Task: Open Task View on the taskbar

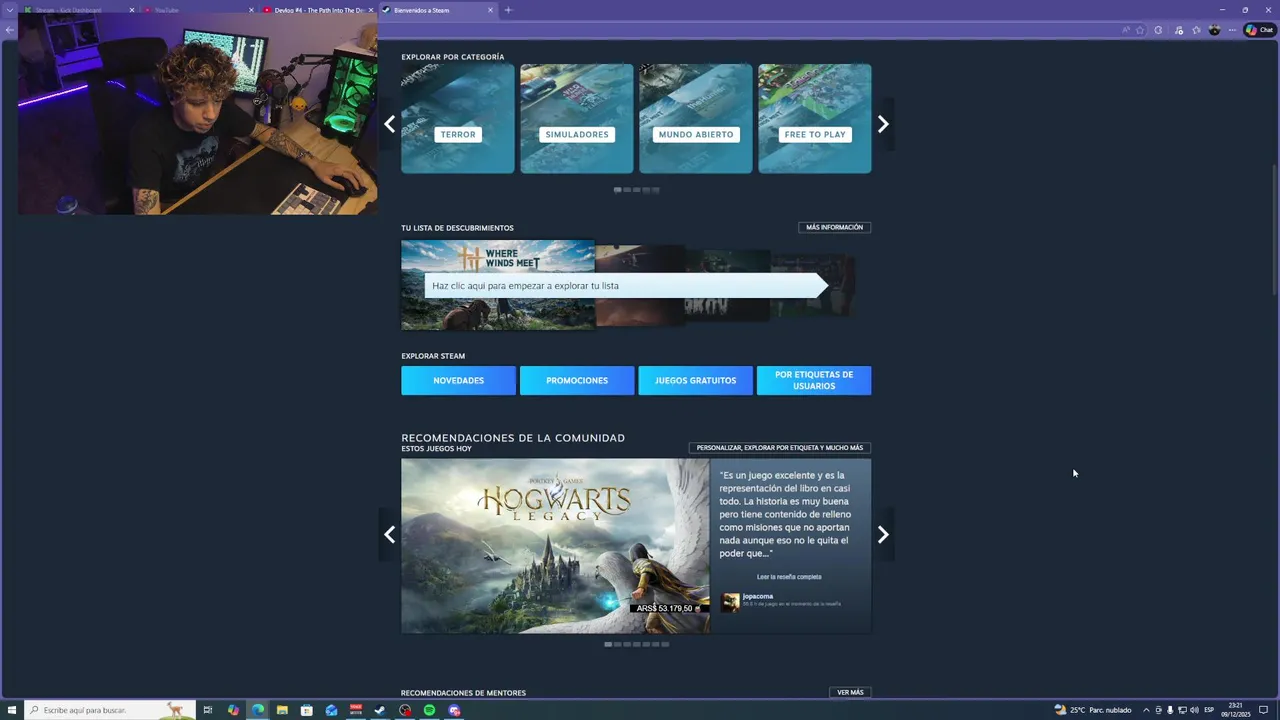Action: [x=208, y=710]
